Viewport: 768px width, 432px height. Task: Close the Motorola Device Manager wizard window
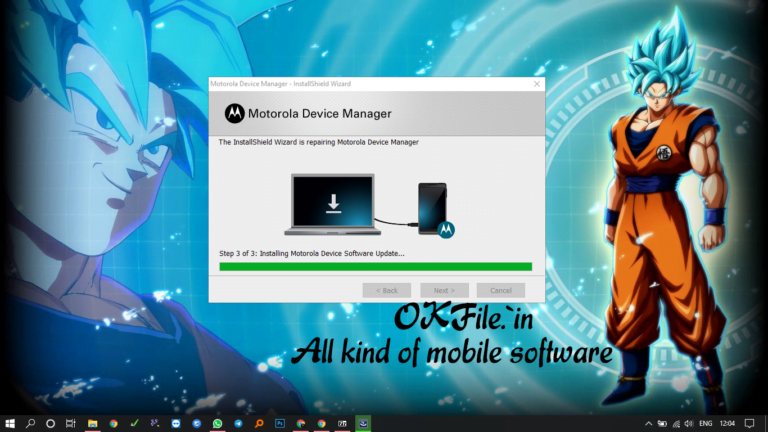[x=537, y=84]
